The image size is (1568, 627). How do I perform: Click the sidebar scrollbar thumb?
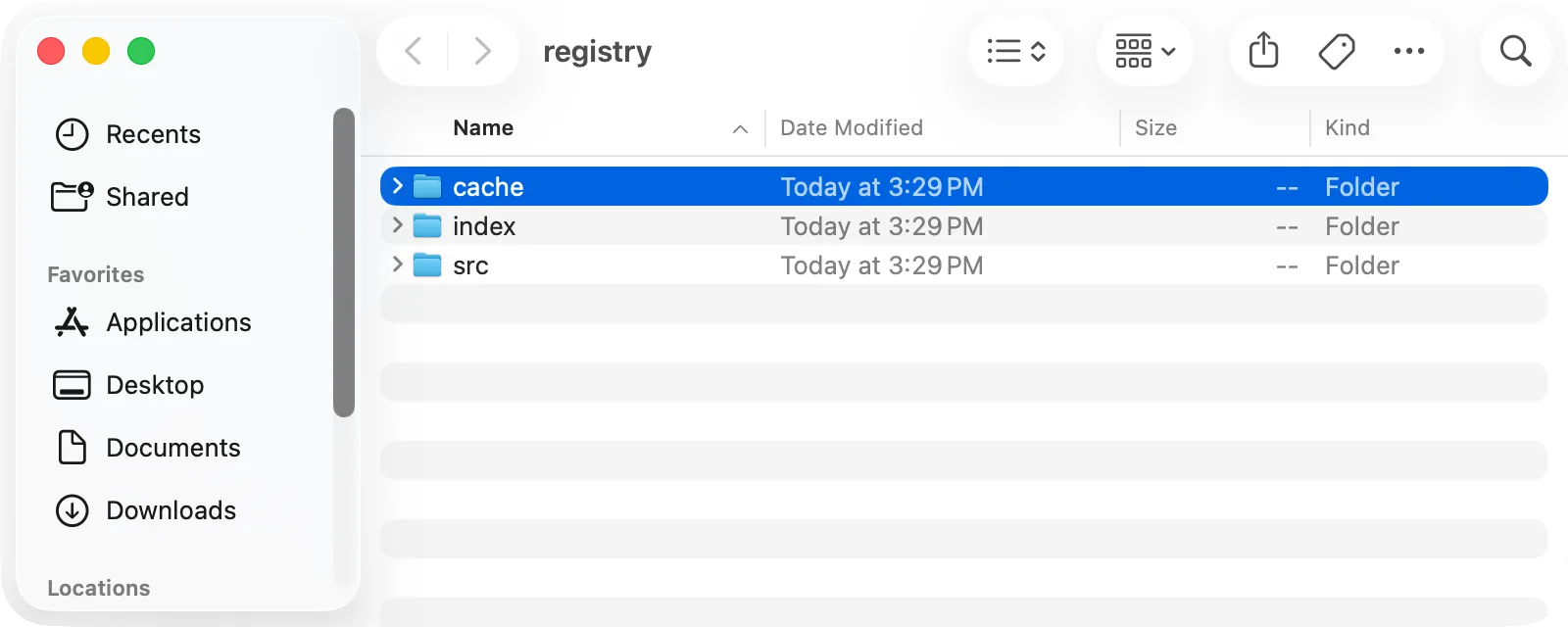pos(343,263)
